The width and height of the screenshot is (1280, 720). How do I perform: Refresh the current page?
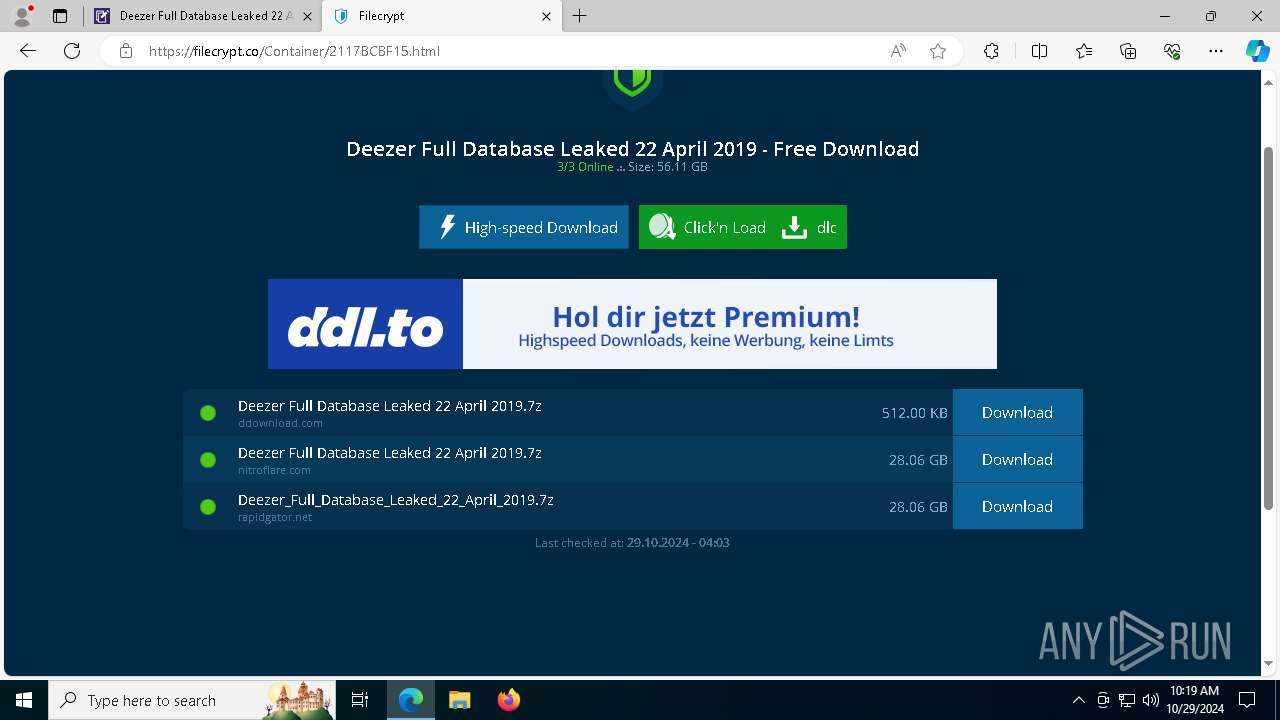pos(72,51)
